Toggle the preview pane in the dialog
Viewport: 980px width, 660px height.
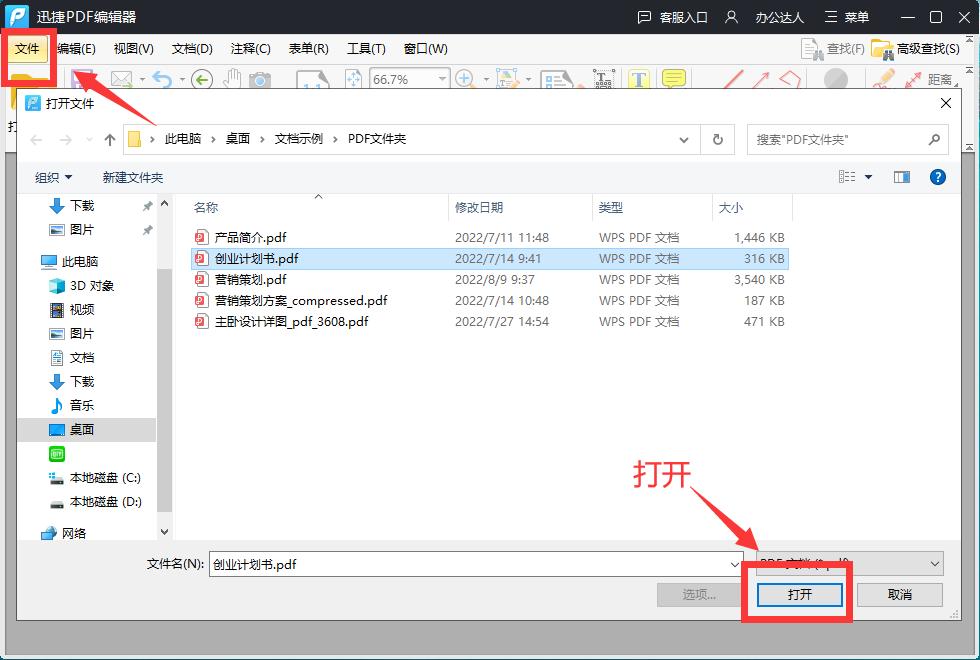901,176
